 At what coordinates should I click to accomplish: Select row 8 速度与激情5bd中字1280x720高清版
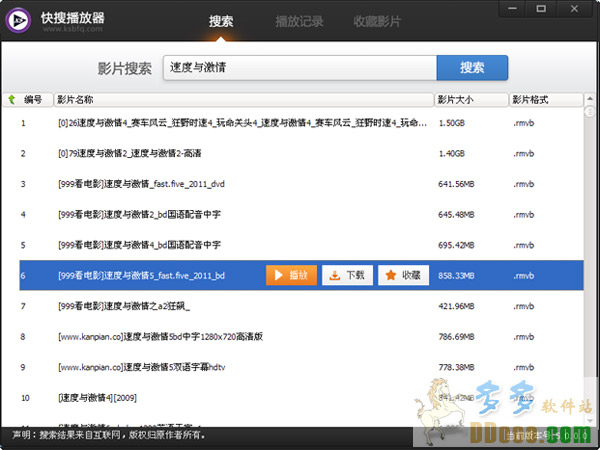tap(302, 337)
